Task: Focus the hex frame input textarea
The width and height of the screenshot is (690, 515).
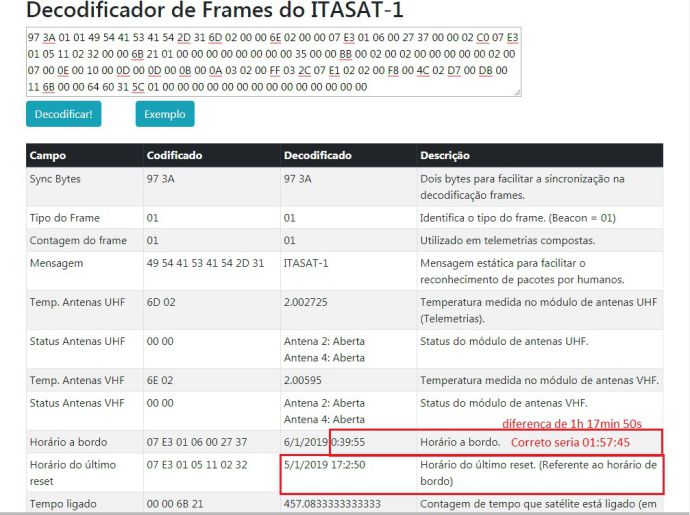Action: [x=270, y=61]
